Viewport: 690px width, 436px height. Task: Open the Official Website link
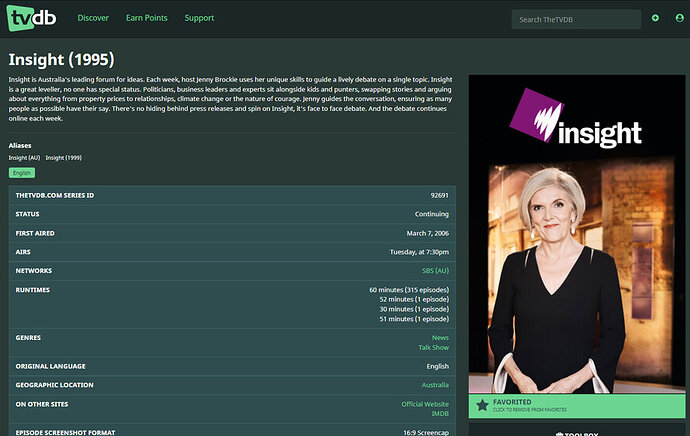click(425, 404)
